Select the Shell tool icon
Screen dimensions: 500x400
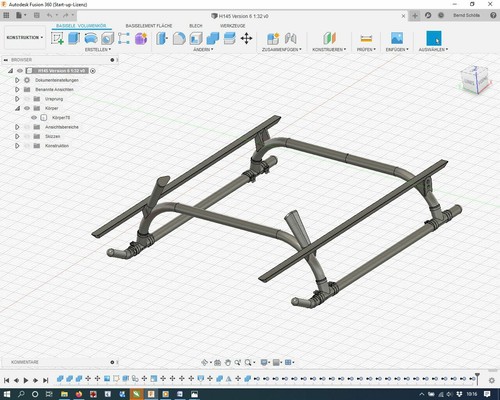(x=196, y=38)
